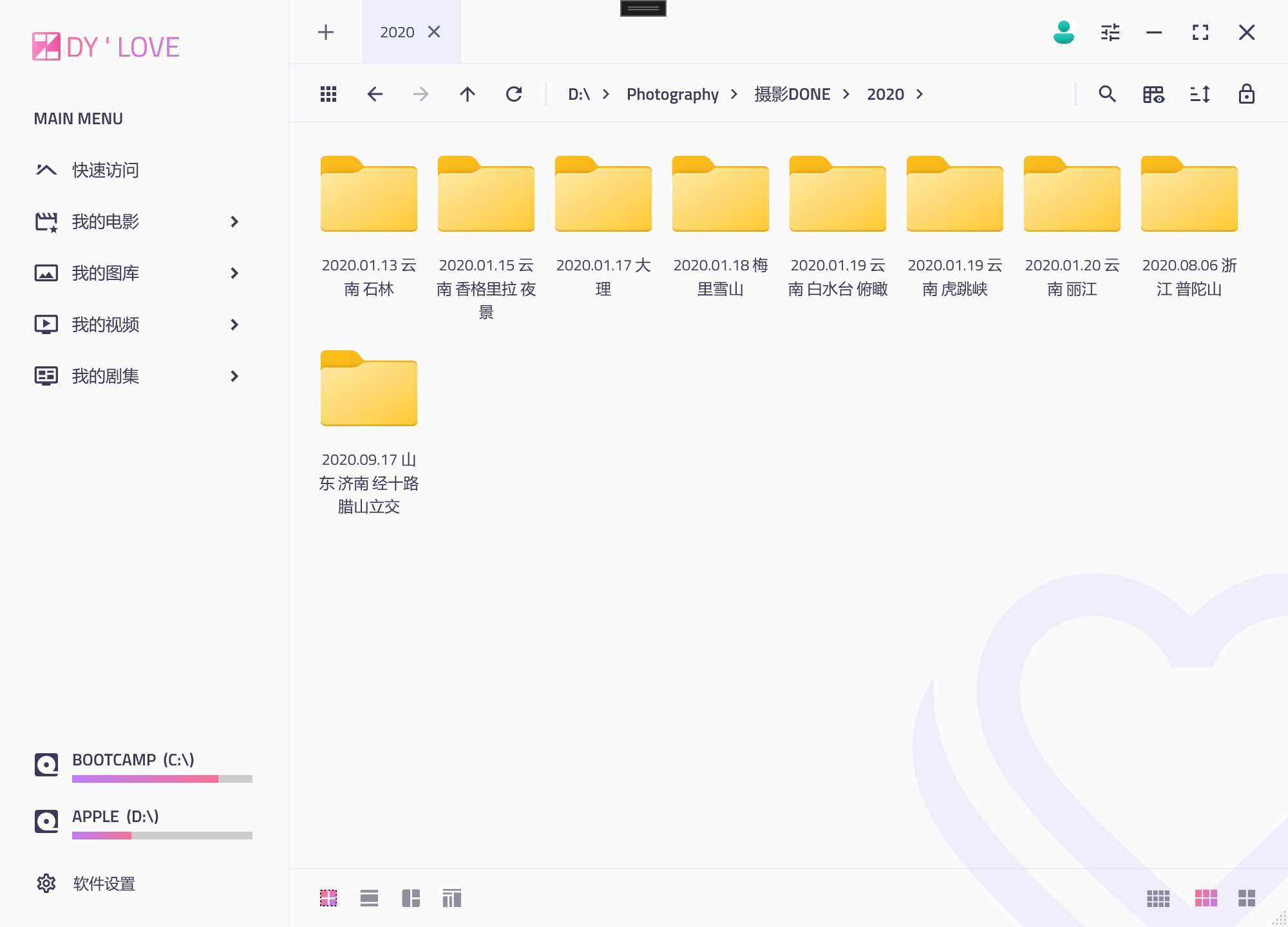Open folder 2020.08.06 浙江 普陀山
Viewport: 1288px width, 927px height.
coord(1189,226)
